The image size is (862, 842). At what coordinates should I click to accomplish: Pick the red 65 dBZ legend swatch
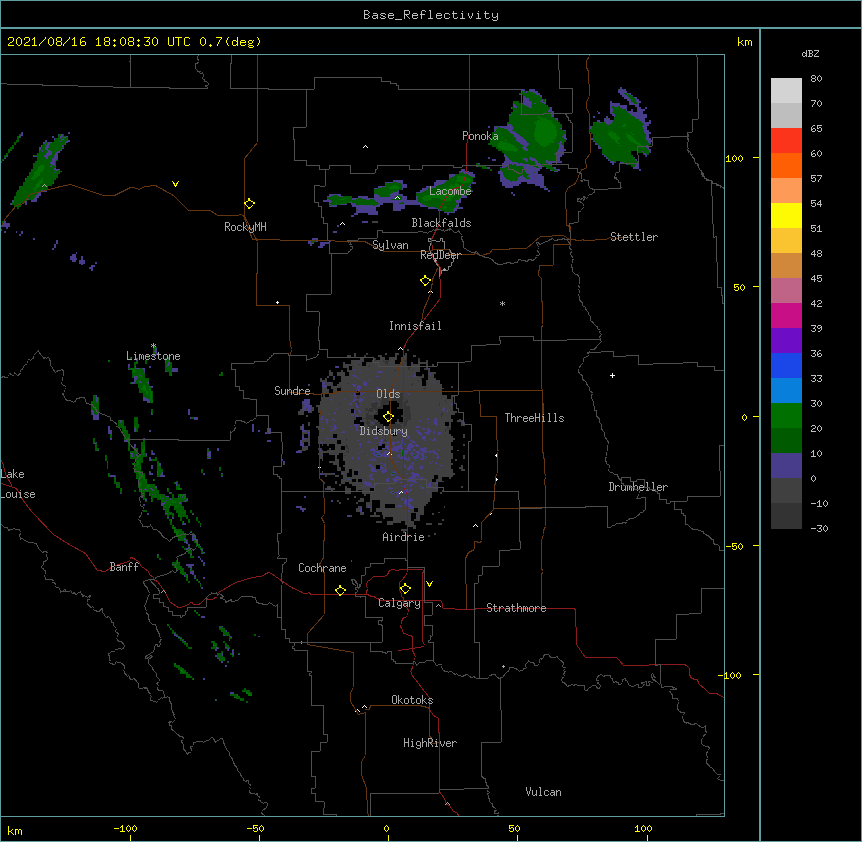[x=786, y=140]
